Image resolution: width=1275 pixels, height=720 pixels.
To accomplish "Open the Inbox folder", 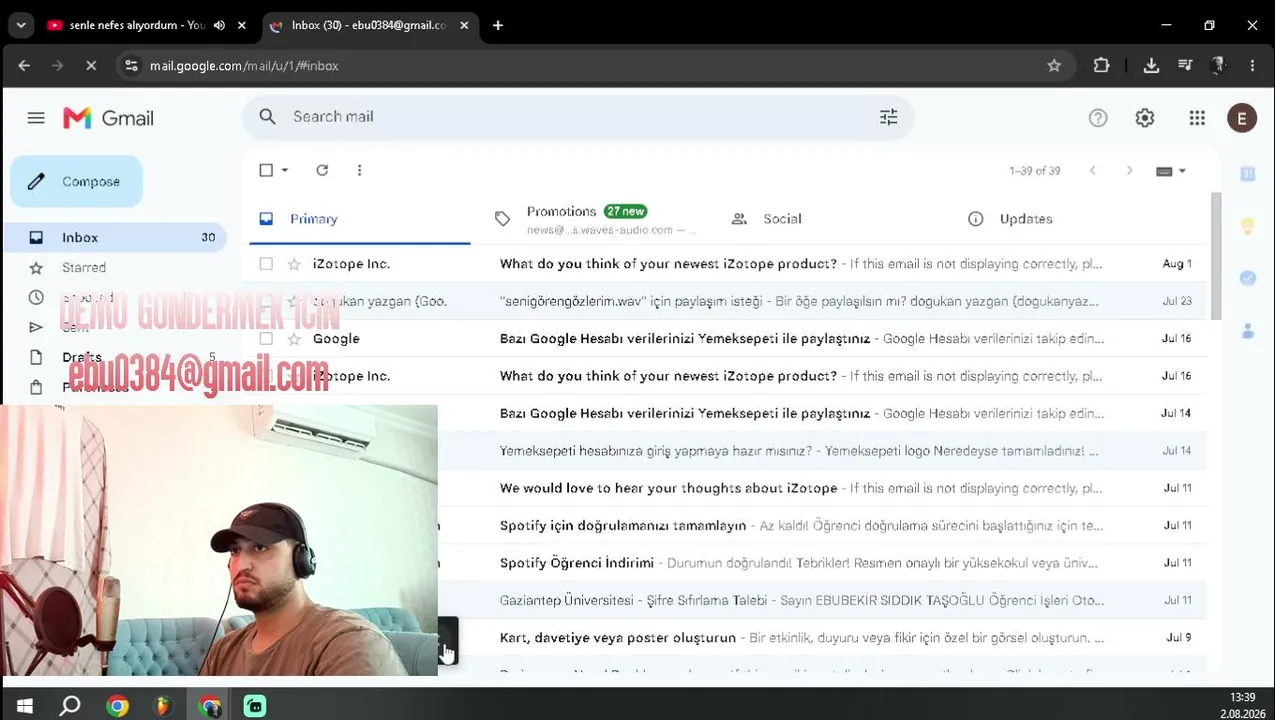I will point(114,238).
